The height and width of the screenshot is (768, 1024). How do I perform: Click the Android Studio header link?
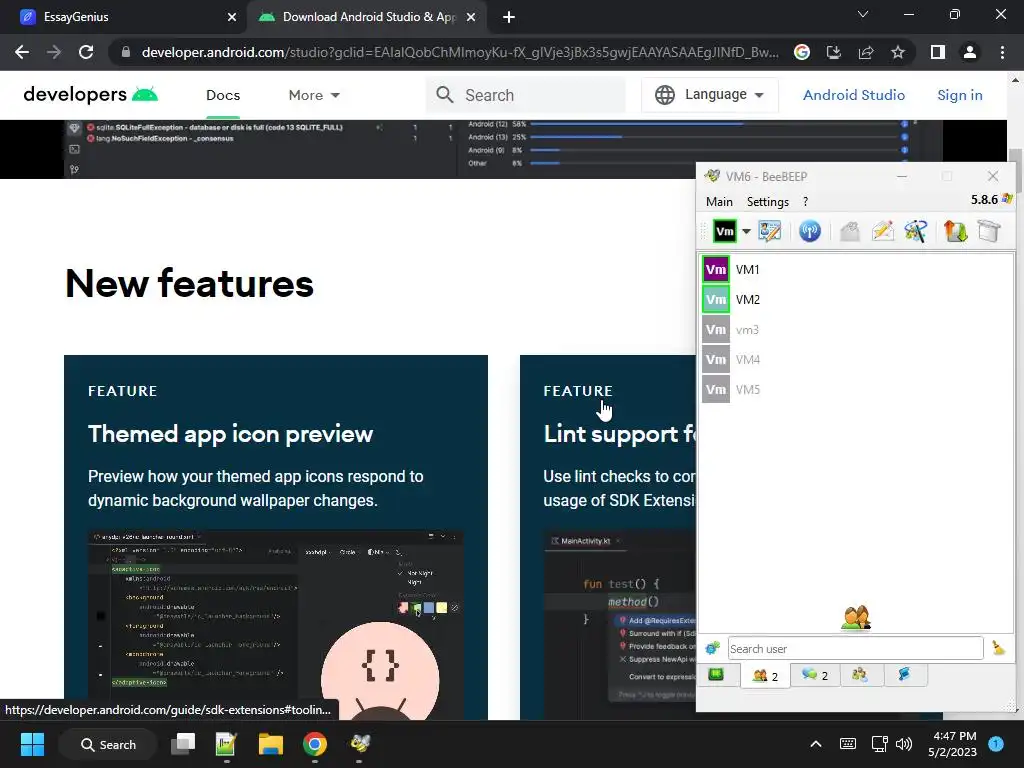coord(854,95)
